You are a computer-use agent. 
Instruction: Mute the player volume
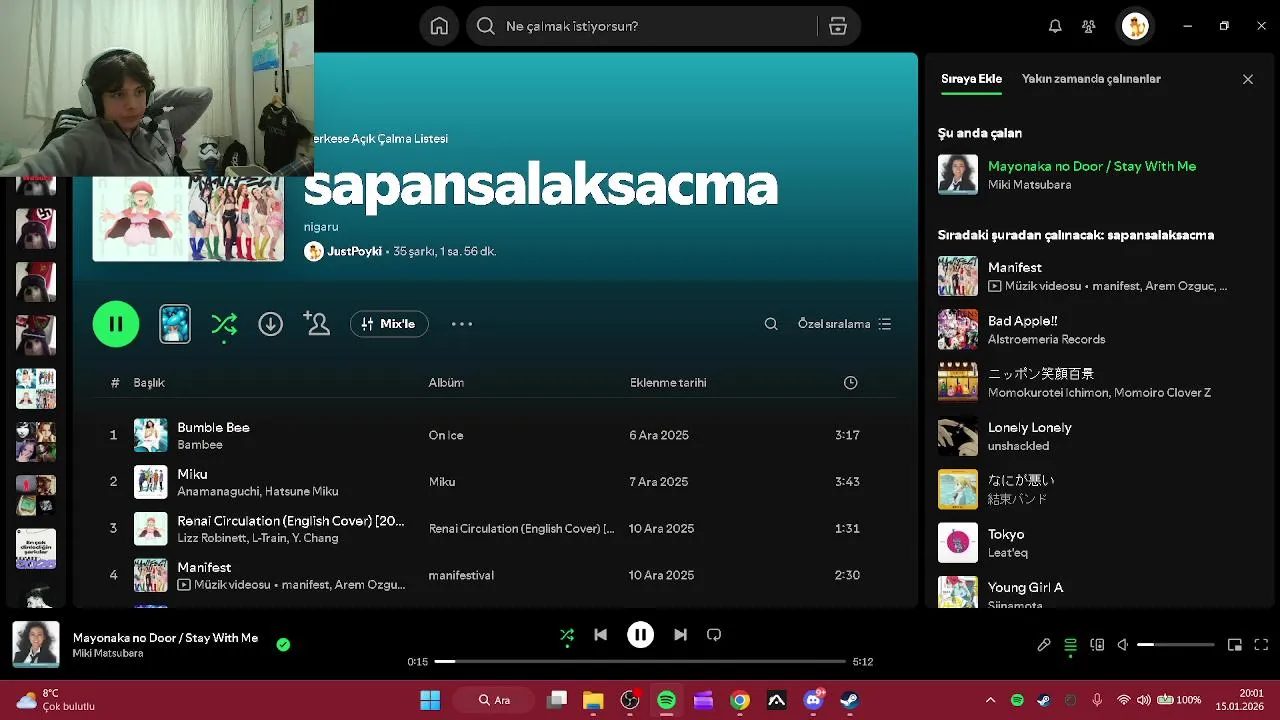click(1123, 645)
